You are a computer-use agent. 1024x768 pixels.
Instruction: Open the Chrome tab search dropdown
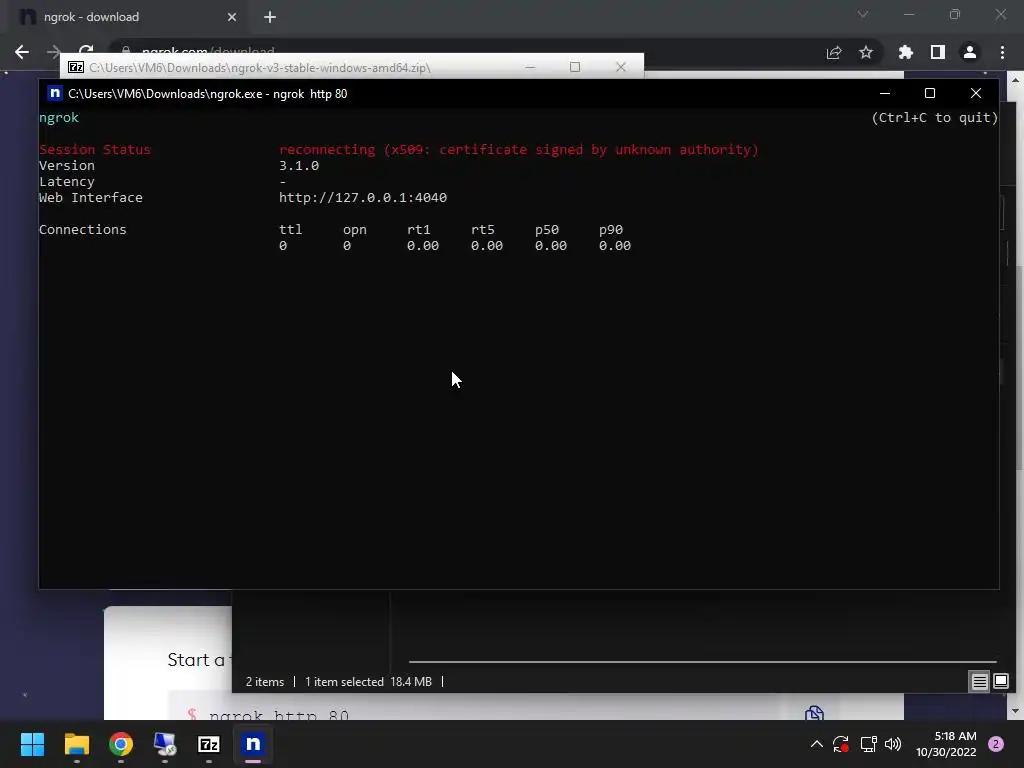(863, 14)
